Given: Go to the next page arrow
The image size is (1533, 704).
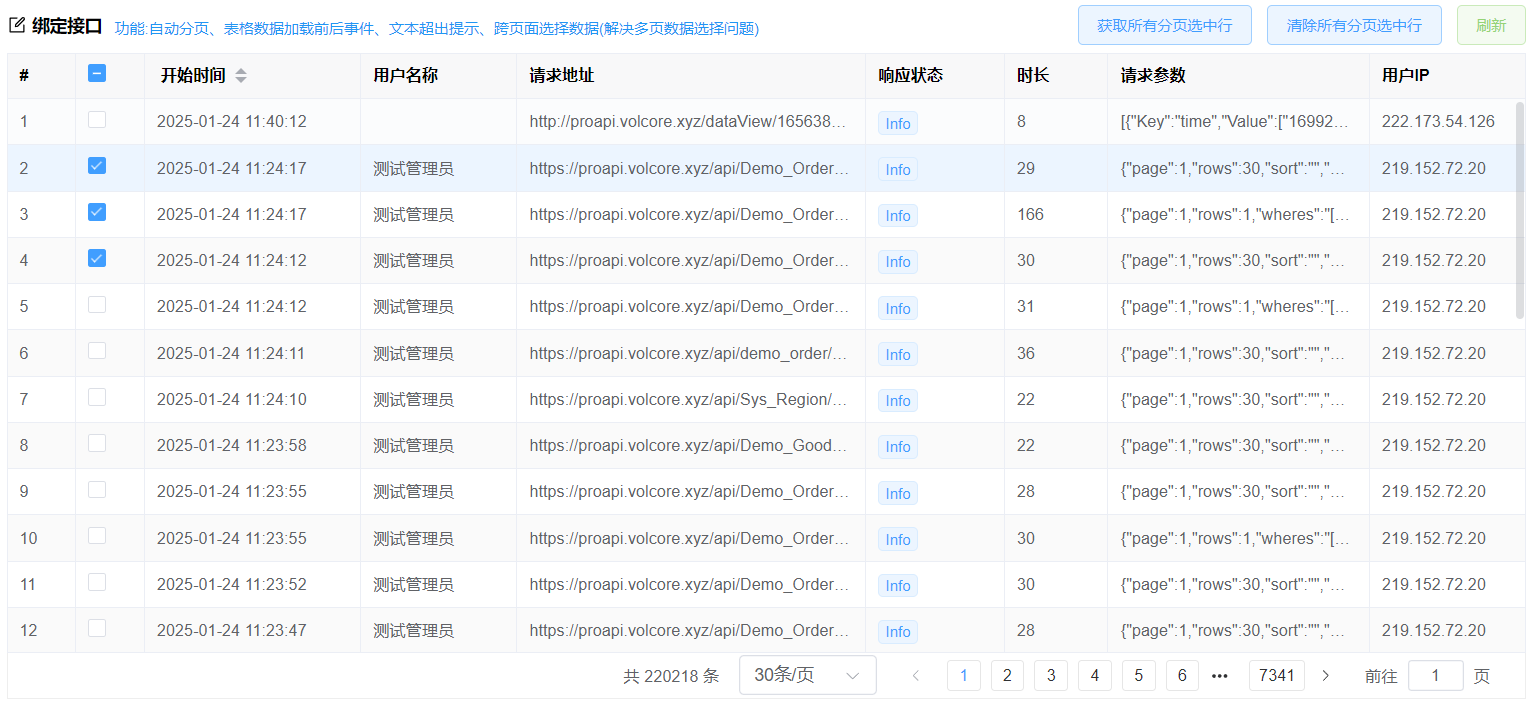Looking at the screenshot, I should coord(1326,676).
